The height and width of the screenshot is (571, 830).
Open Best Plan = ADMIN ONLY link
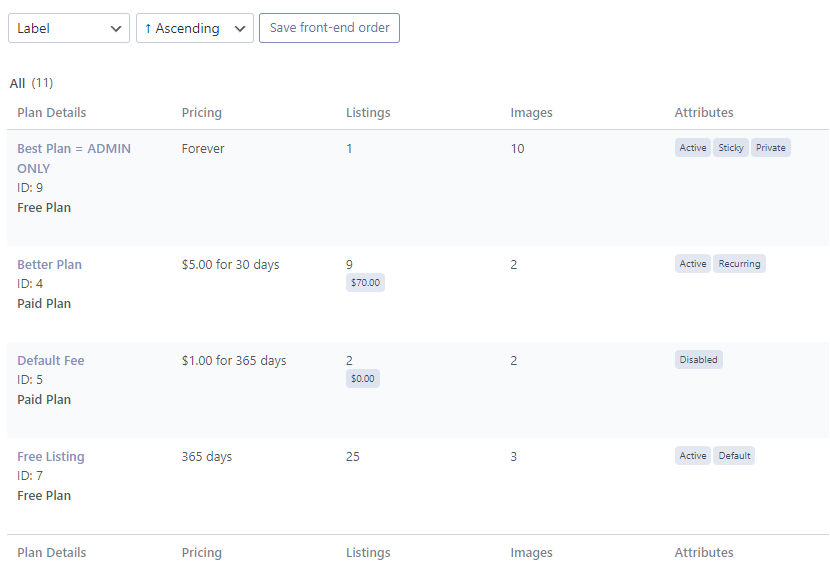pos(74,158)
